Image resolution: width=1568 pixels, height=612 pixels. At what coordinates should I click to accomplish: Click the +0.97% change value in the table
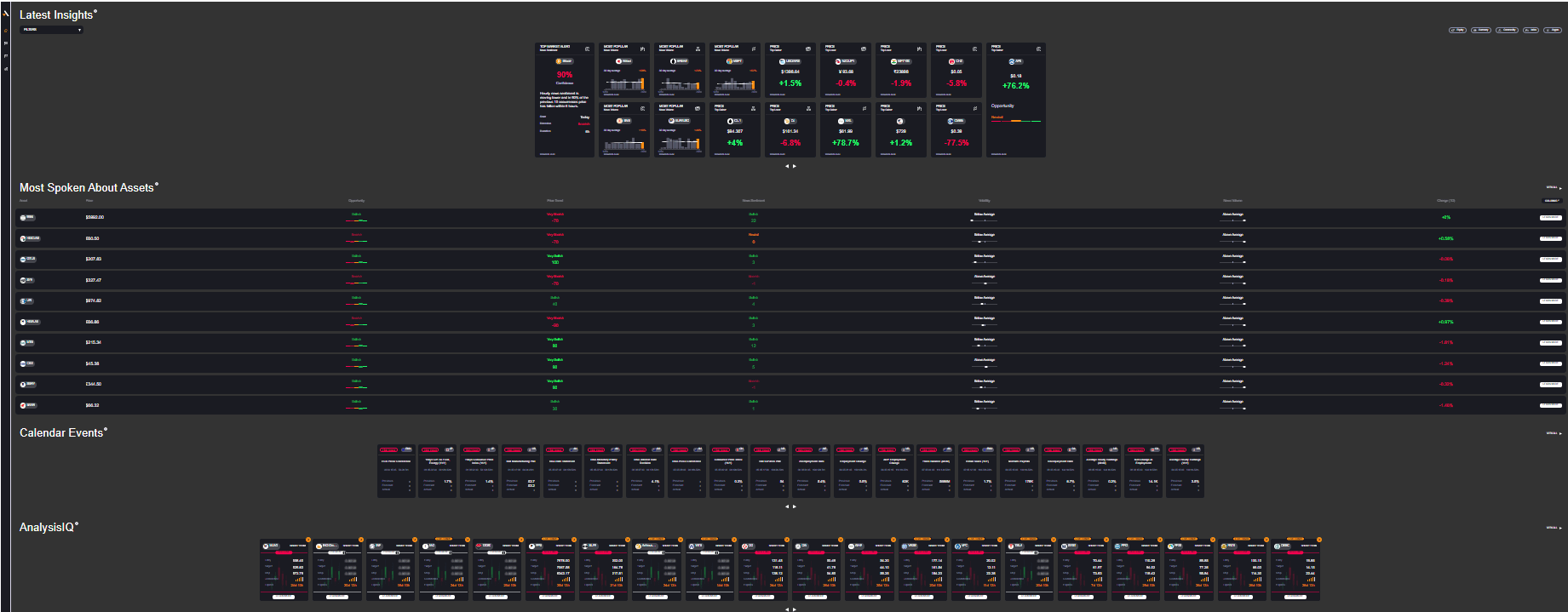[x=1445, y=322]
